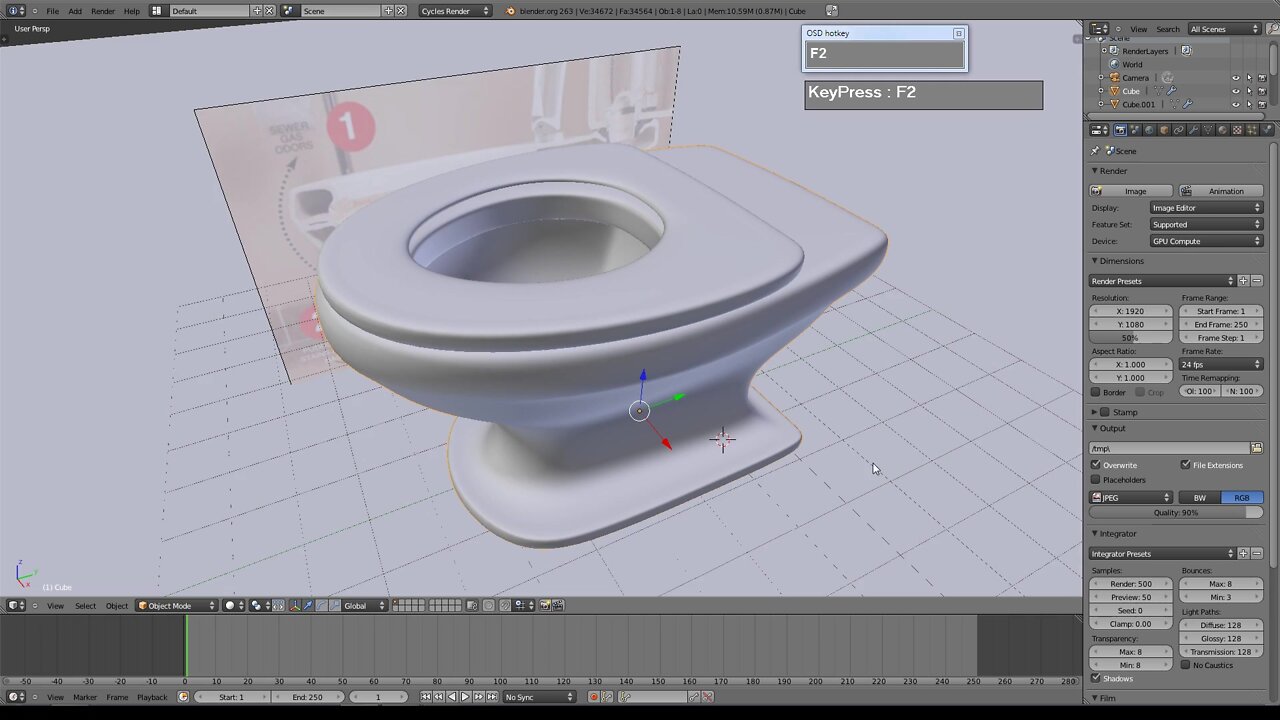Click the auto-keyframe record button
This screenshot has width=1280, height=720.
(x=593, y=697)
